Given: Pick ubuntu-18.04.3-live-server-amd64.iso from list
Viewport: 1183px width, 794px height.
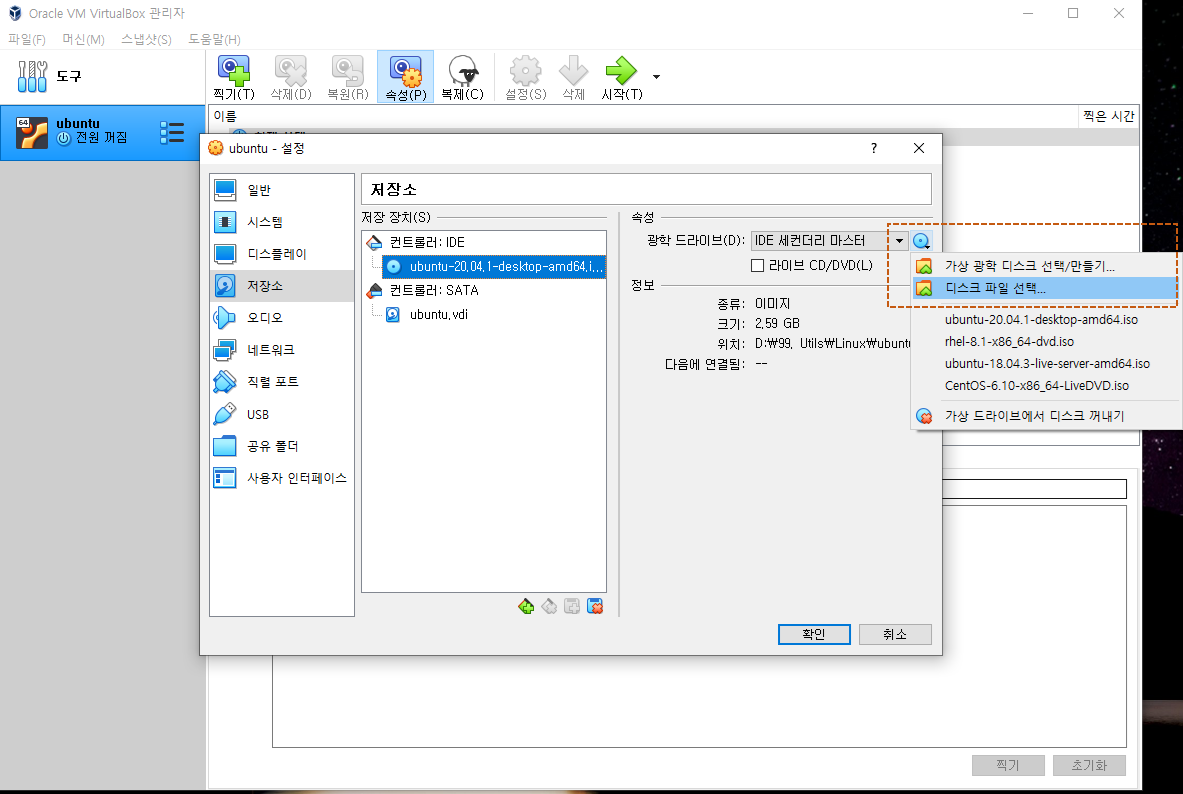Looking at the screenshot, I should click(x=1045, y=363).
